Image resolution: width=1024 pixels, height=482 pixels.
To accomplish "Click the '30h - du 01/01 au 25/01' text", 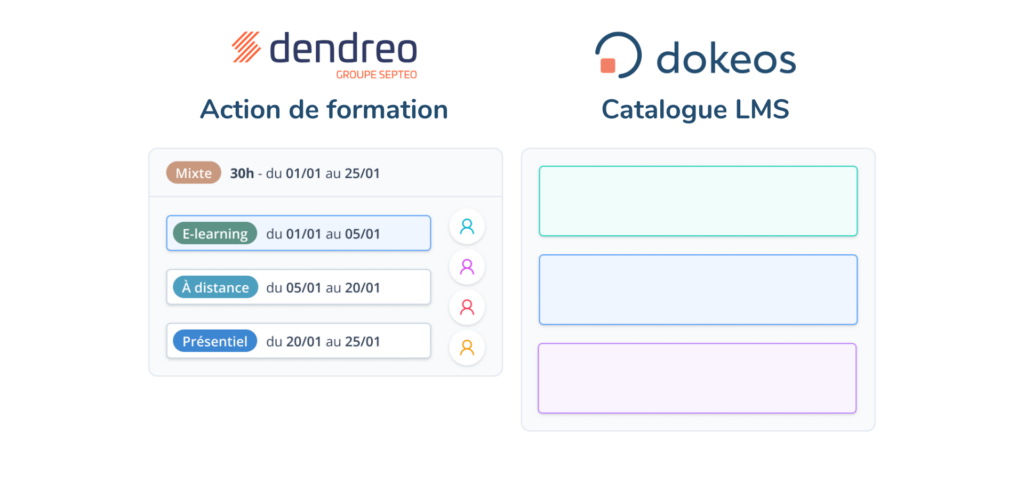I will coord(305,174).
